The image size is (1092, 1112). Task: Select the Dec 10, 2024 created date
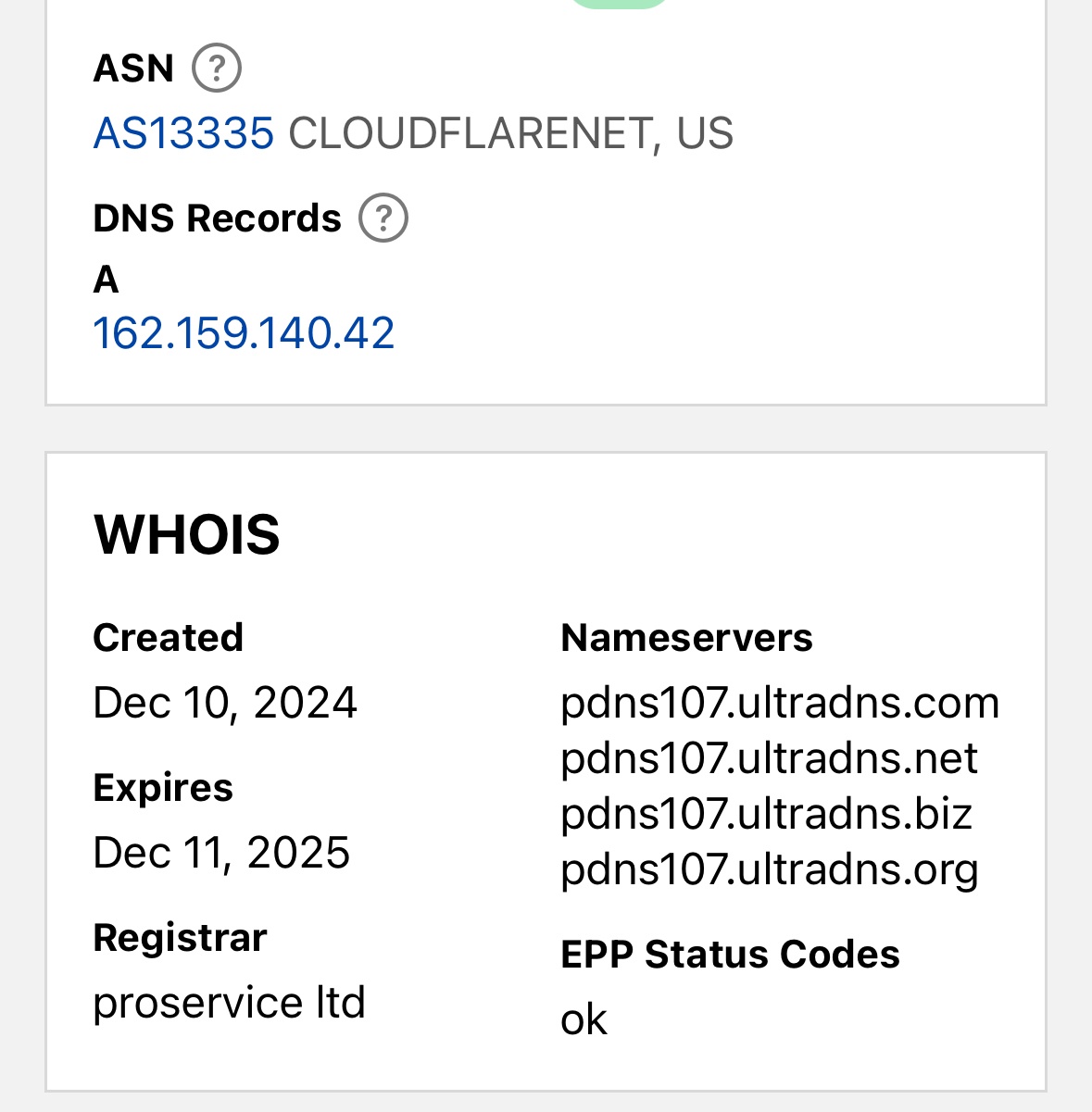click(225, 703)
